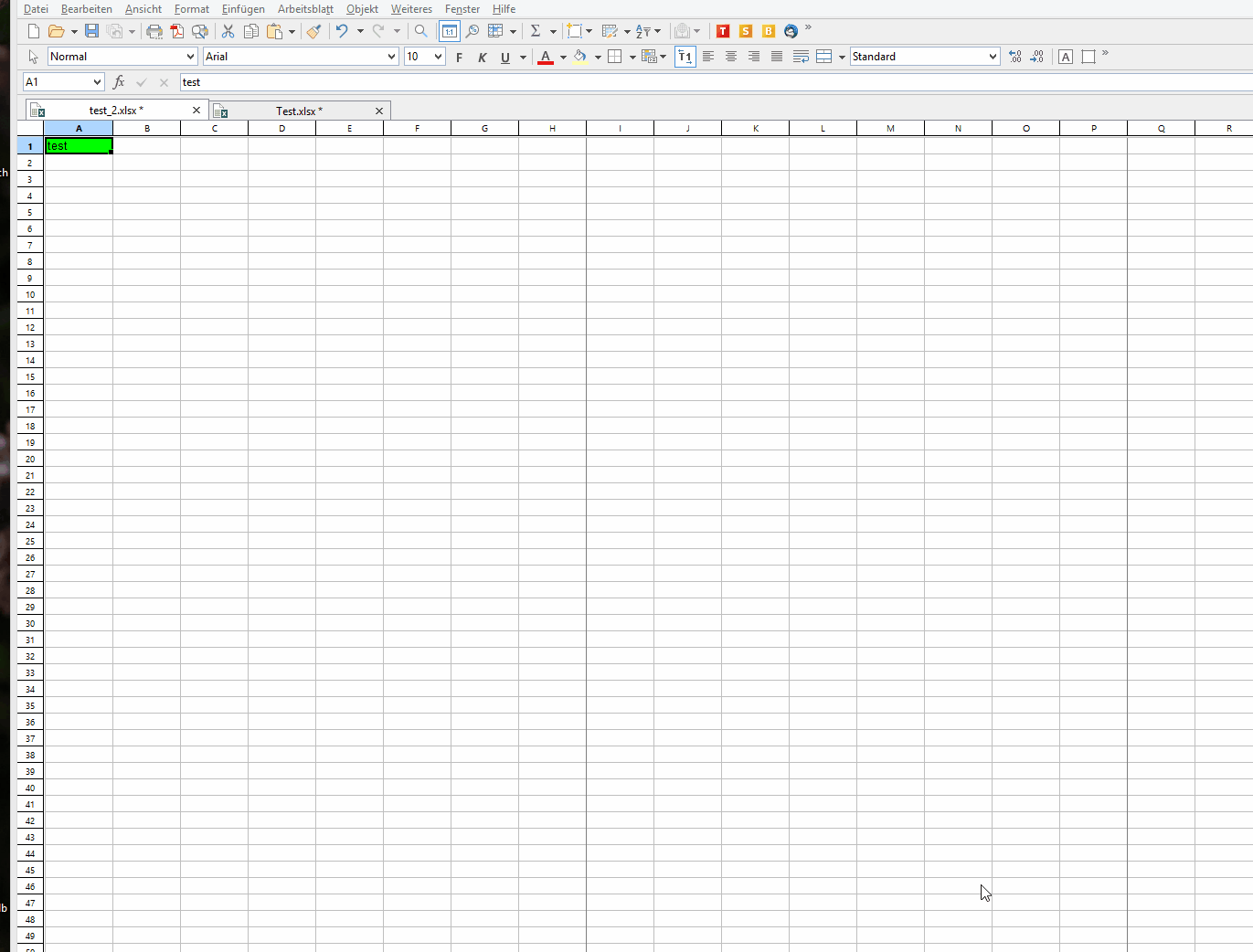Click the format painter brush icon
The width and height of the screenshot is (1253, 952).
[313, 31]
